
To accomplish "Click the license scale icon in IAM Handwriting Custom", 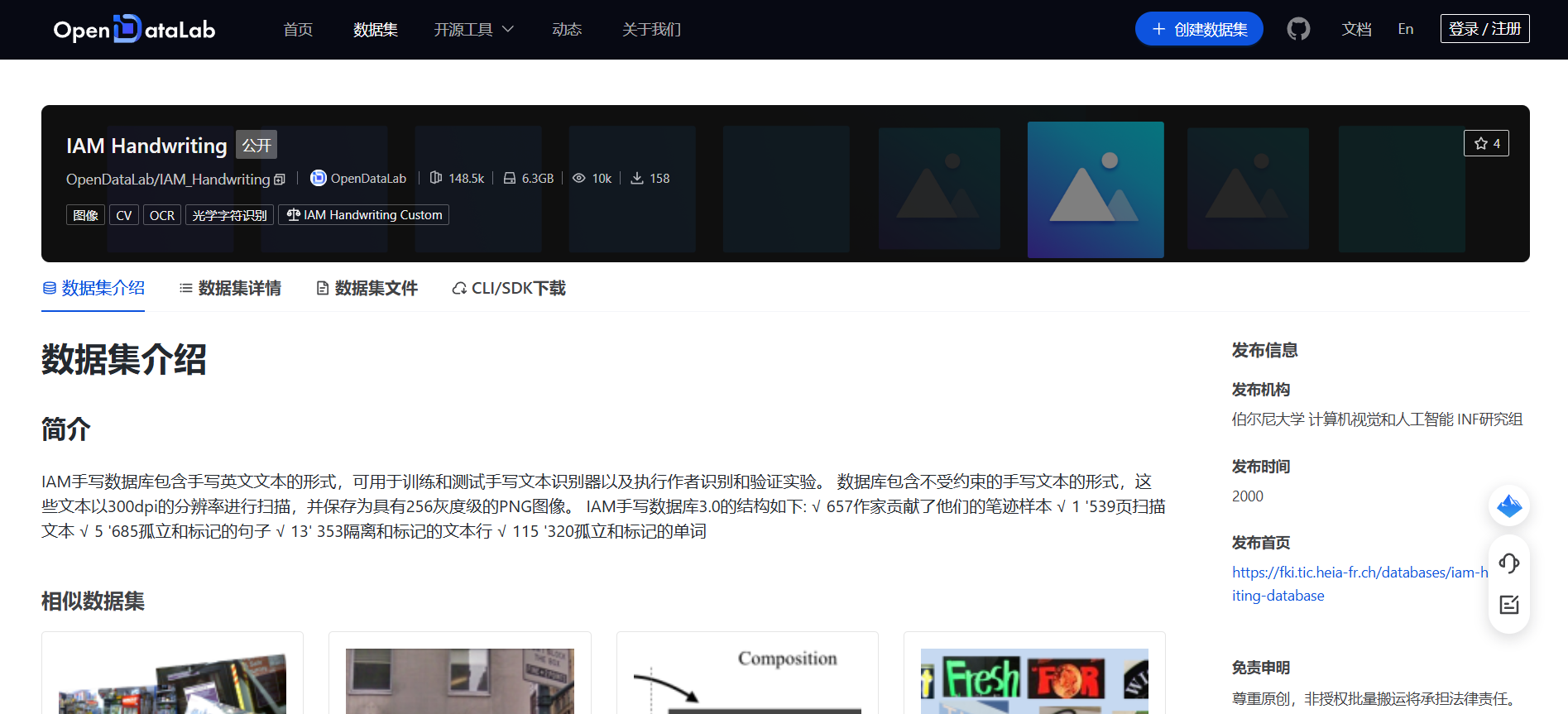I will point(293,215).
